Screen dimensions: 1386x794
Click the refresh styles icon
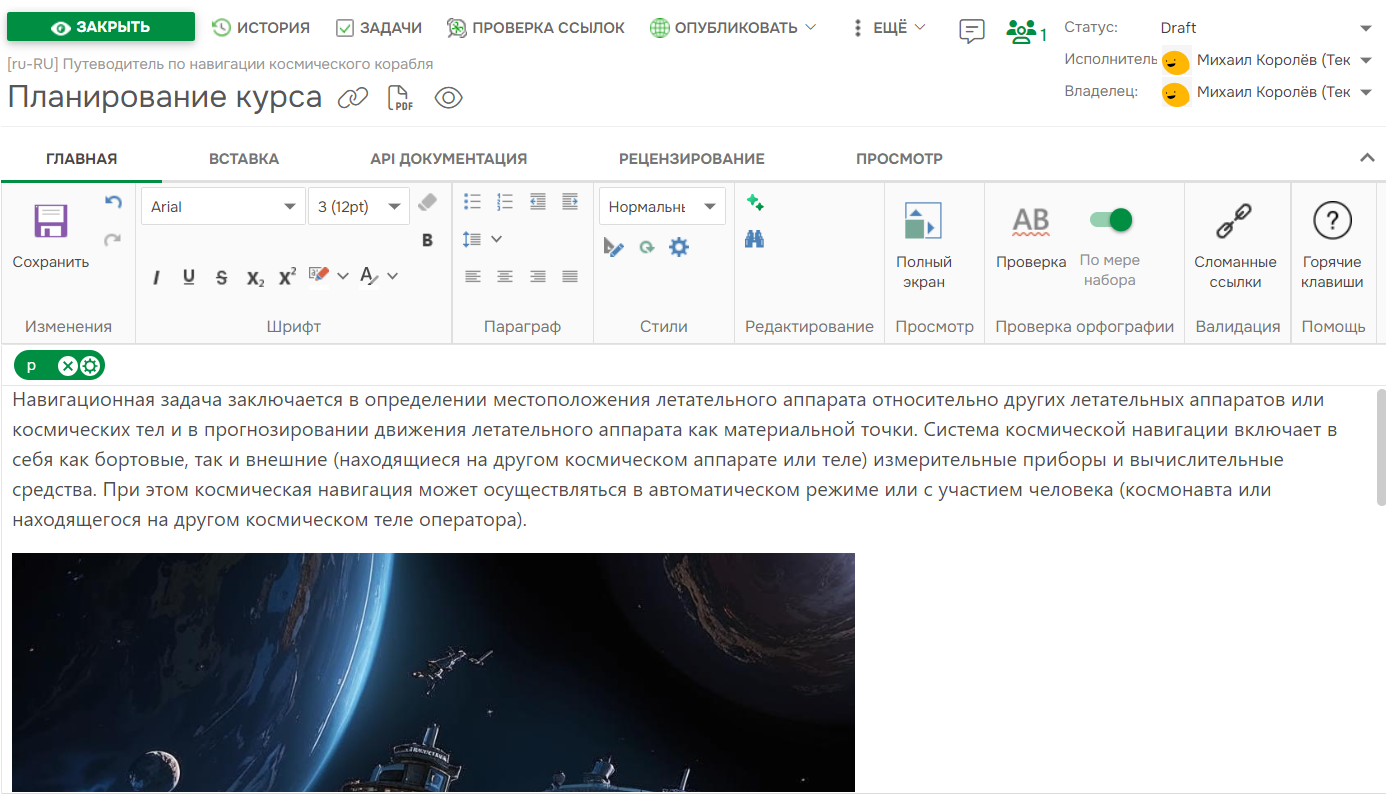click(x=647, y=247)
